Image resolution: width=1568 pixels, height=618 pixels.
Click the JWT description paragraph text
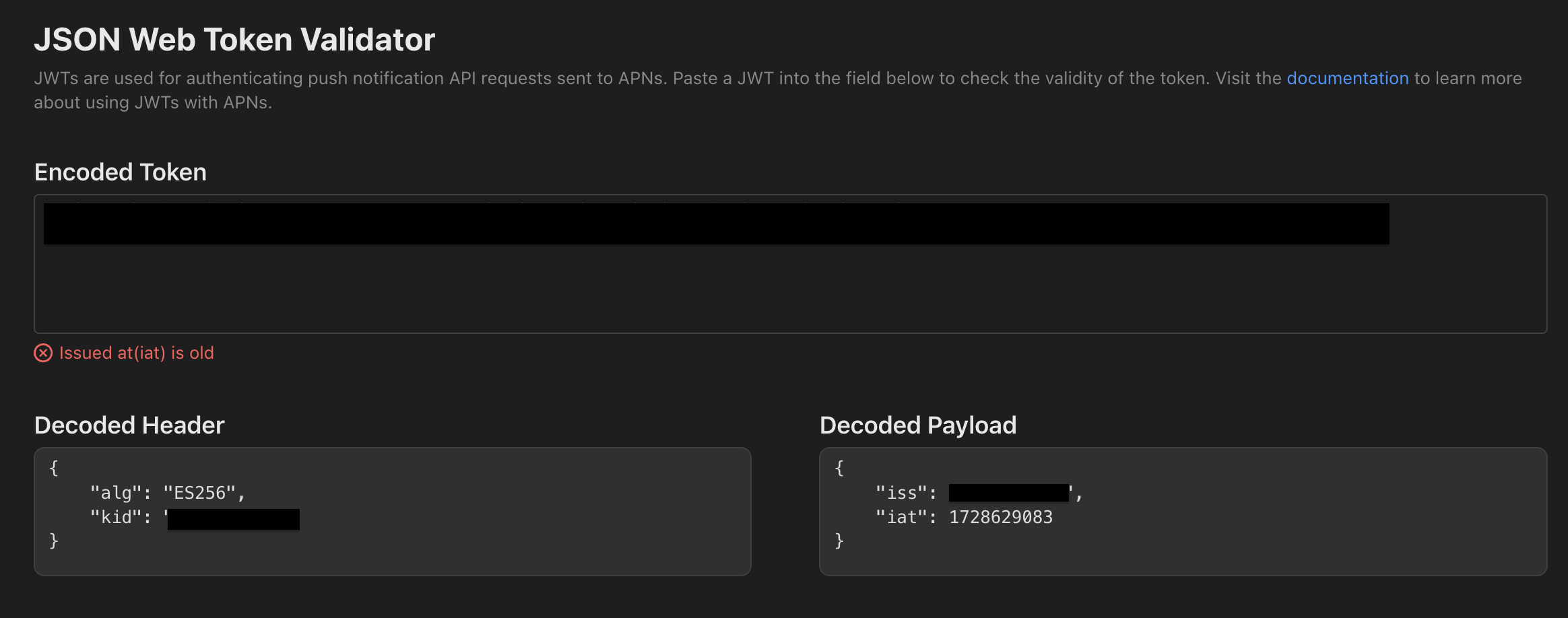click(778, 90)
